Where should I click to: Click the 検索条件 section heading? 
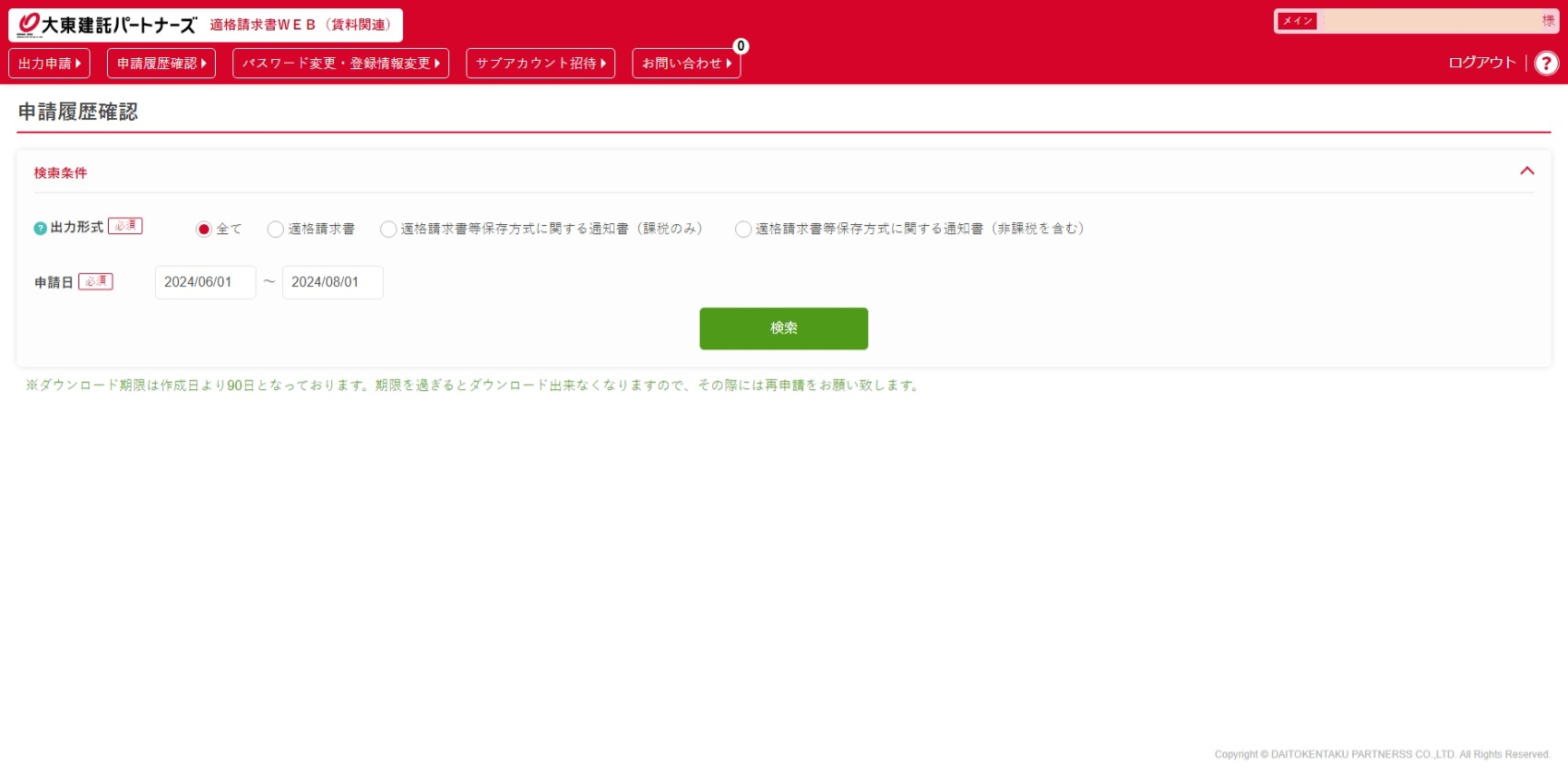tap(61, 173)
